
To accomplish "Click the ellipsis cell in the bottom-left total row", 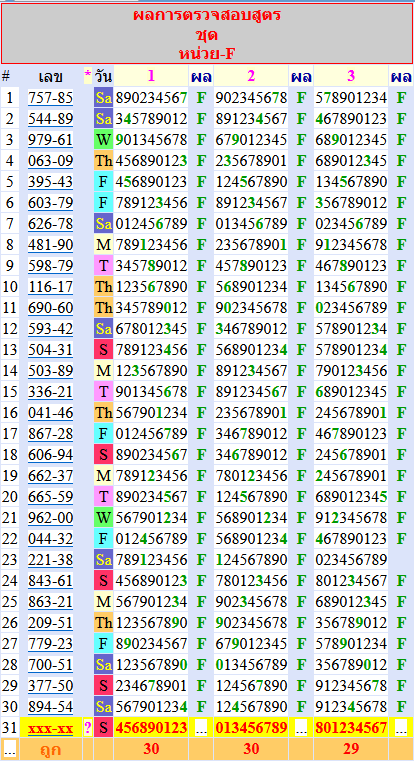I will 10,749.
